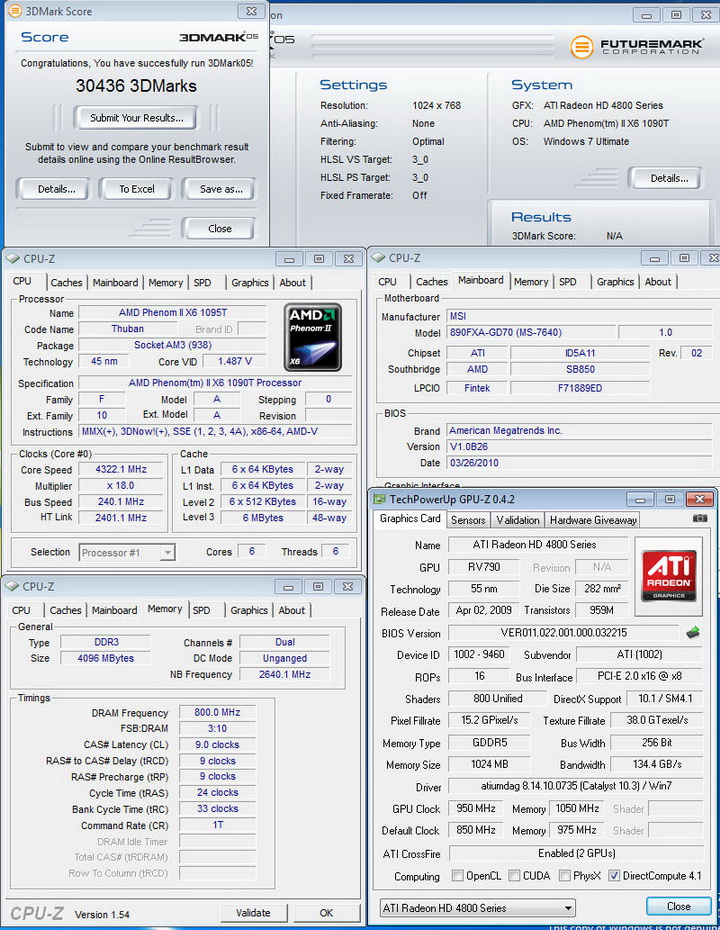Click the GPU-Z title bar app icon
The height and width of the screenshot is (930, 720).
pos(378,499)
